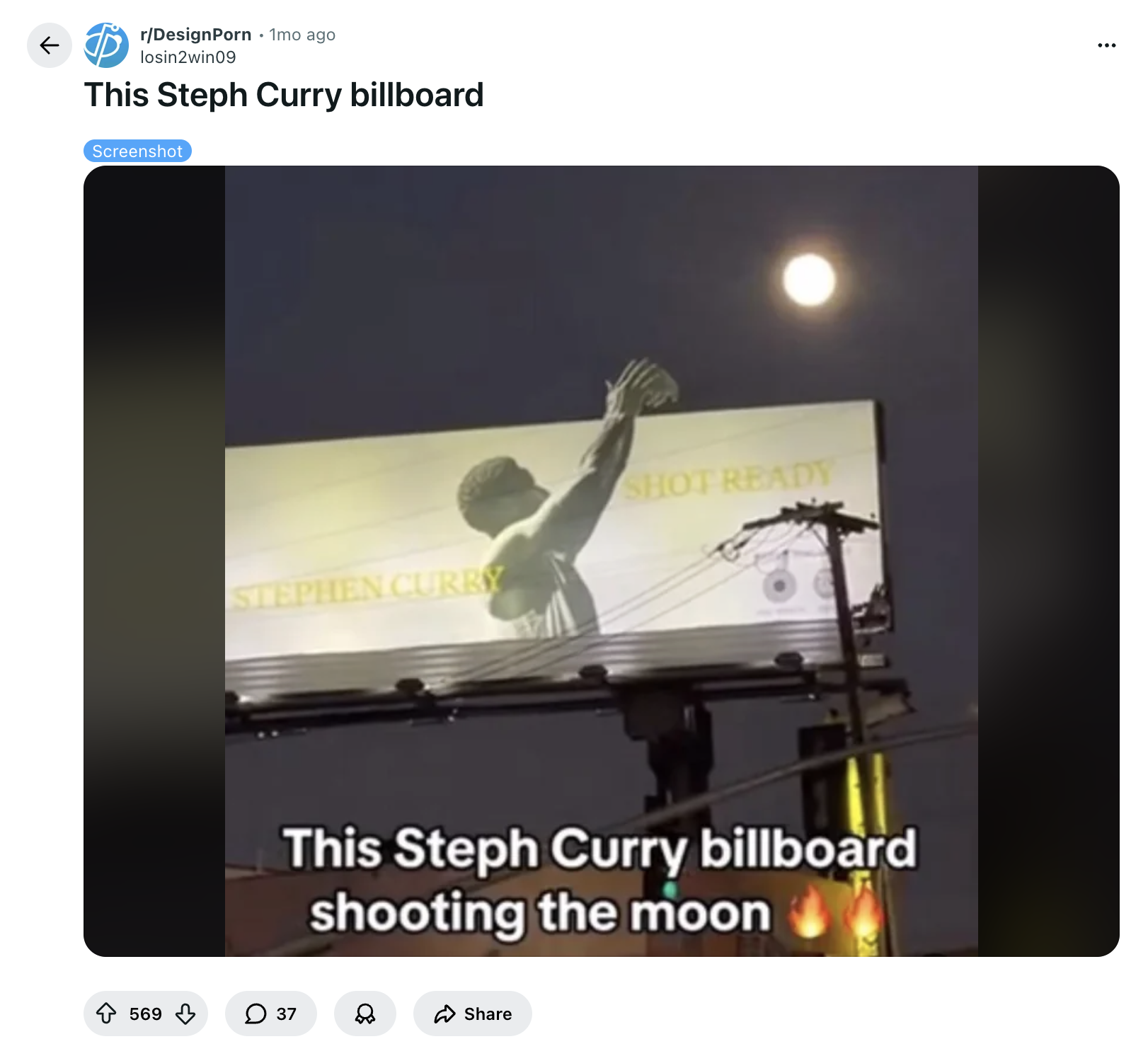Click the 37 comments count
Screen dimensions: 1148x1056
286,1014
